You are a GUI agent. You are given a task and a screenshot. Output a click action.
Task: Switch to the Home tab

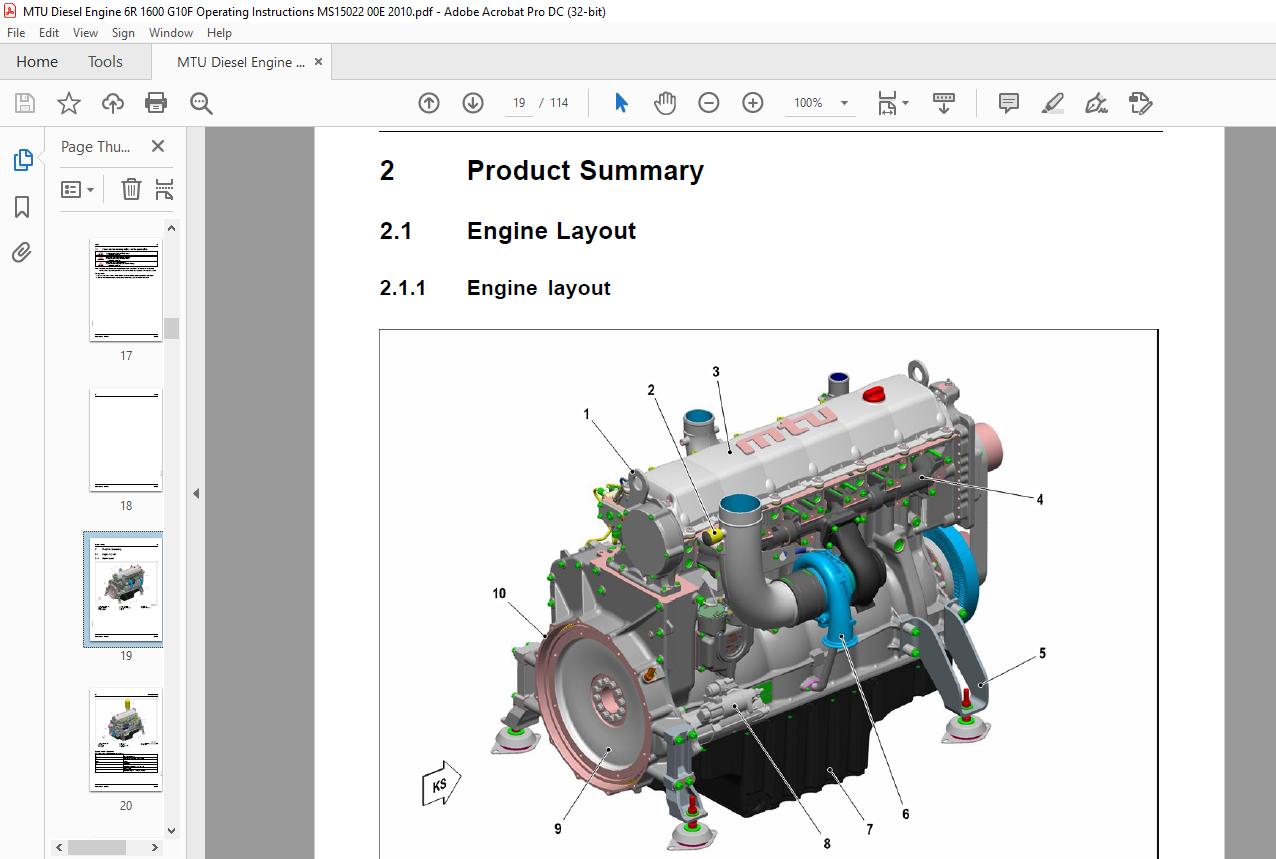coord(37,62)
